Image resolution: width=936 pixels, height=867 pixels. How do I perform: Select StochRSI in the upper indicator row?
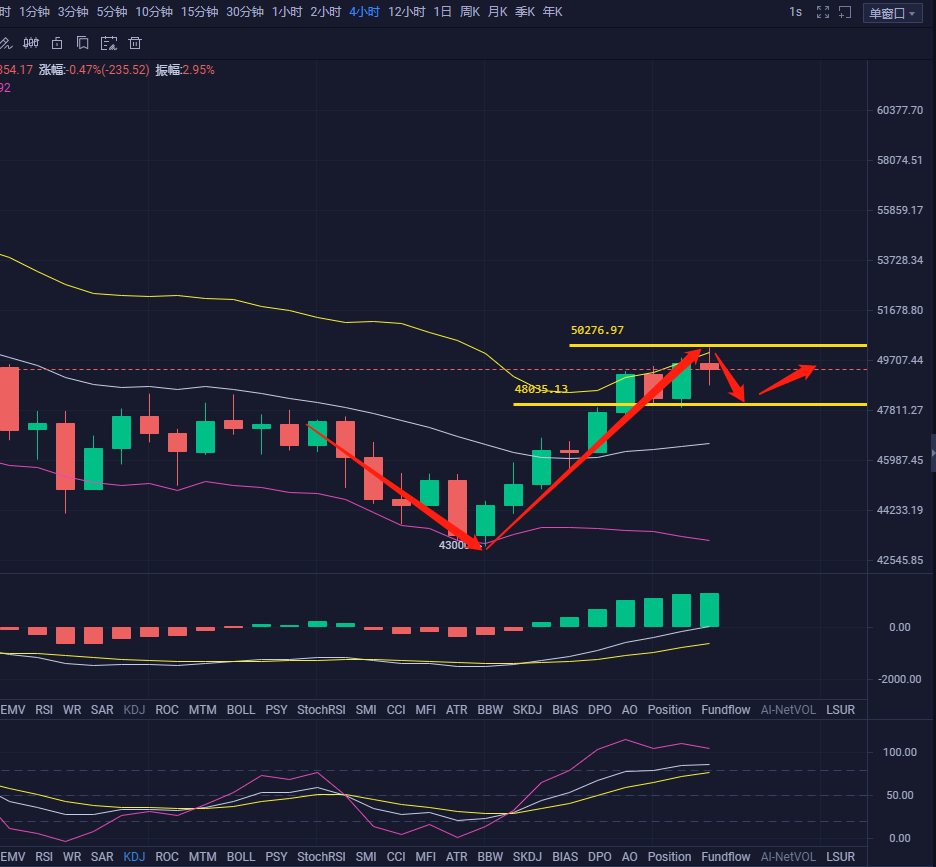pos(321,710)
